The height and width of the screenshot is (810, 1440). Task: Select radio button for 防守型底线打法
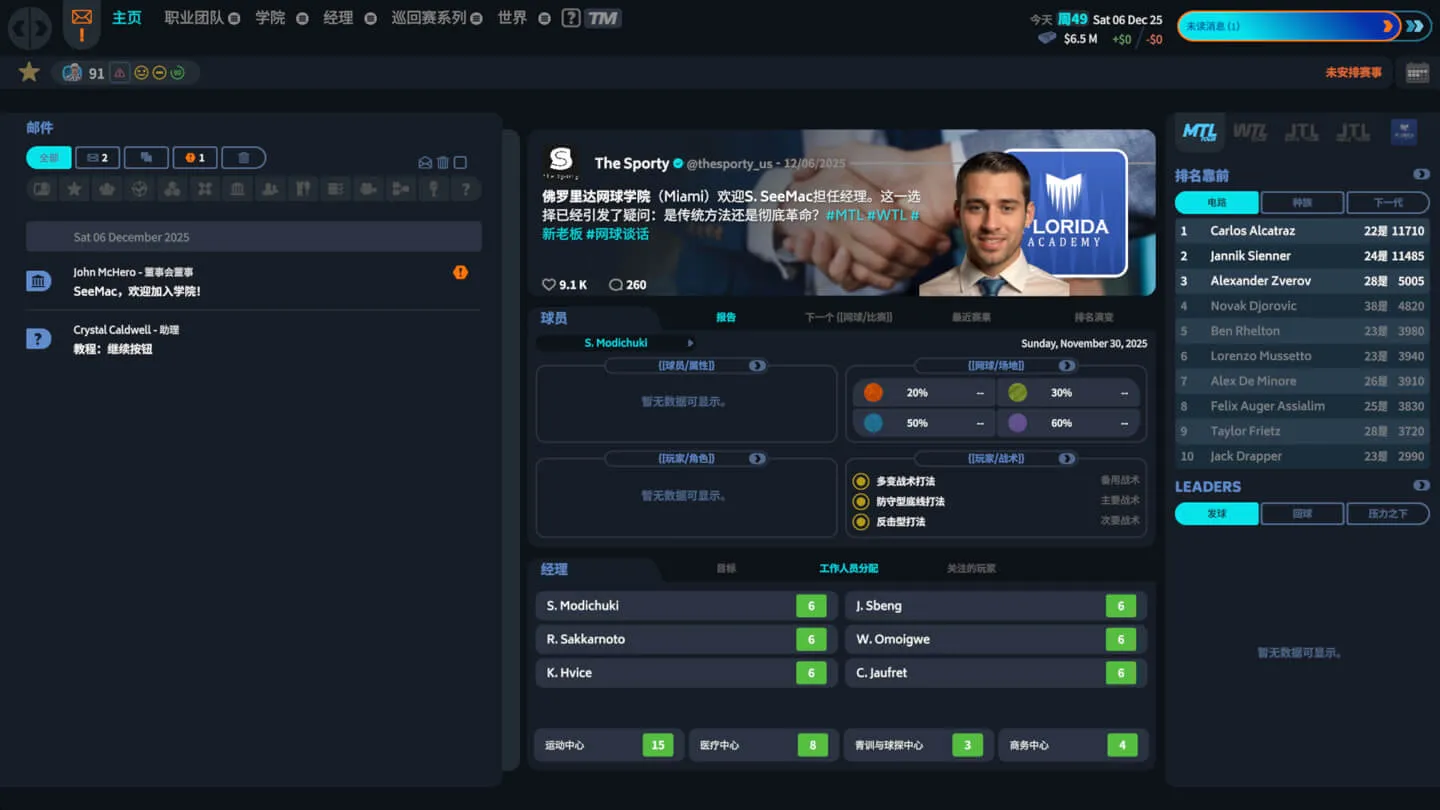(x=860, y=501)
